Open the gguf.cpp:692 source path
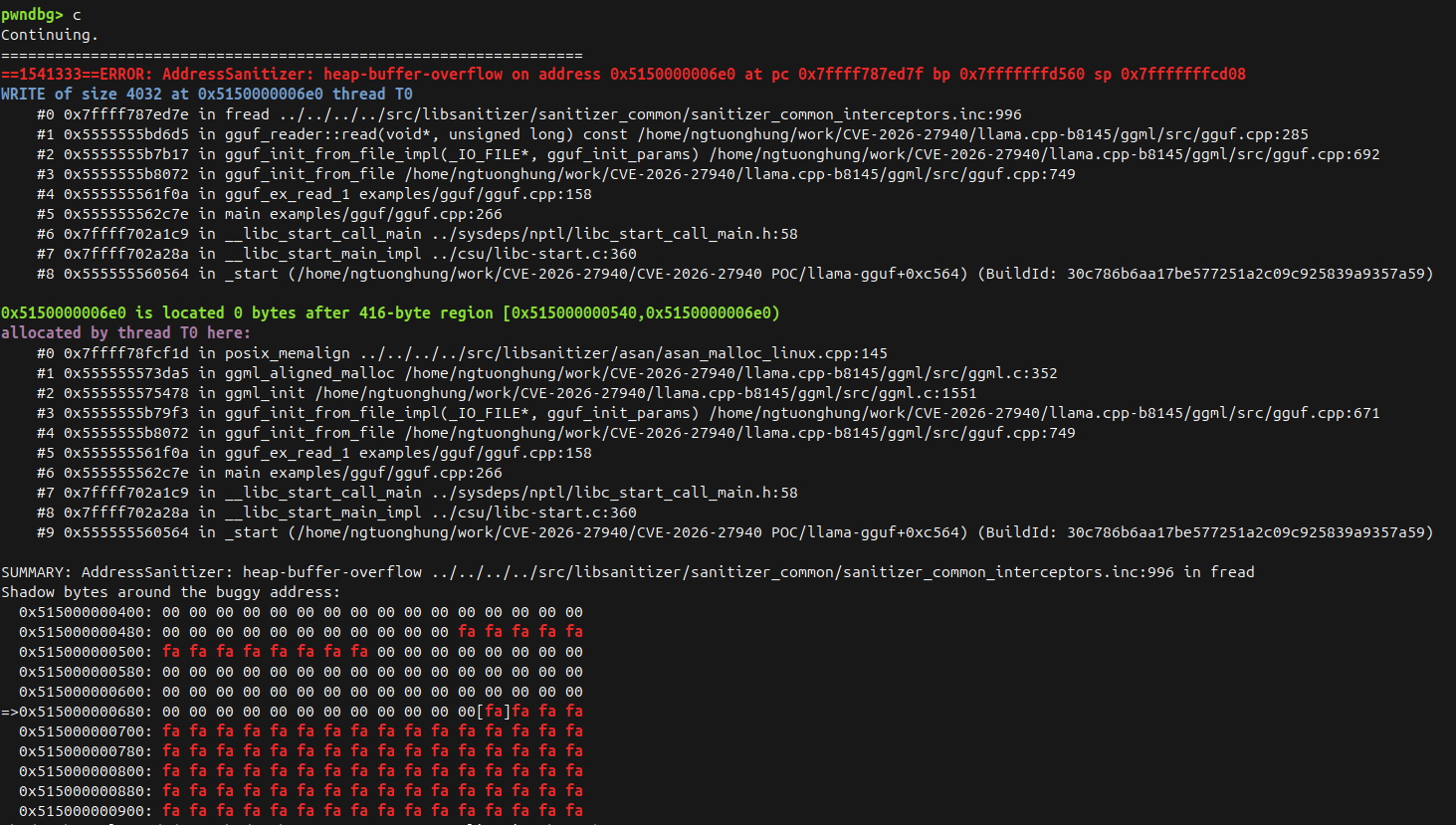The image size is (1456, 825). tap(1044, 154)
